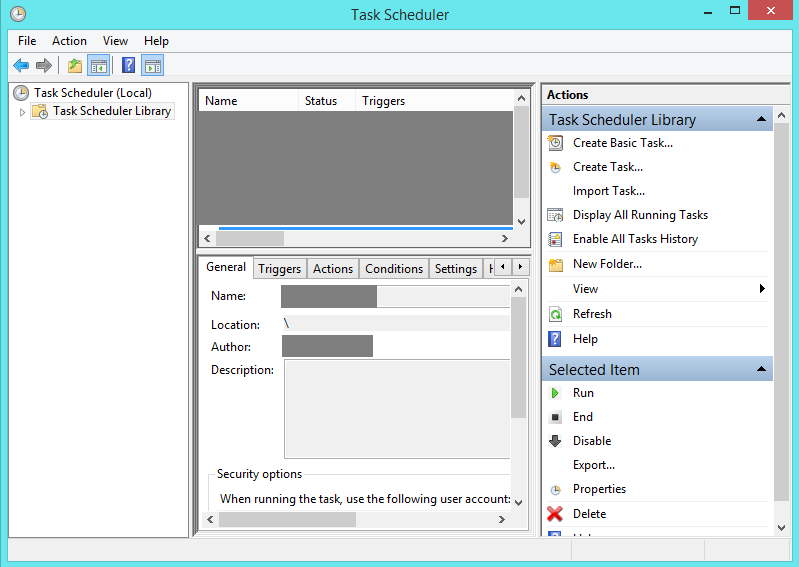The height and width of the screenshot is (567, 799).
Task: Click the Location field
Action: 395,323
